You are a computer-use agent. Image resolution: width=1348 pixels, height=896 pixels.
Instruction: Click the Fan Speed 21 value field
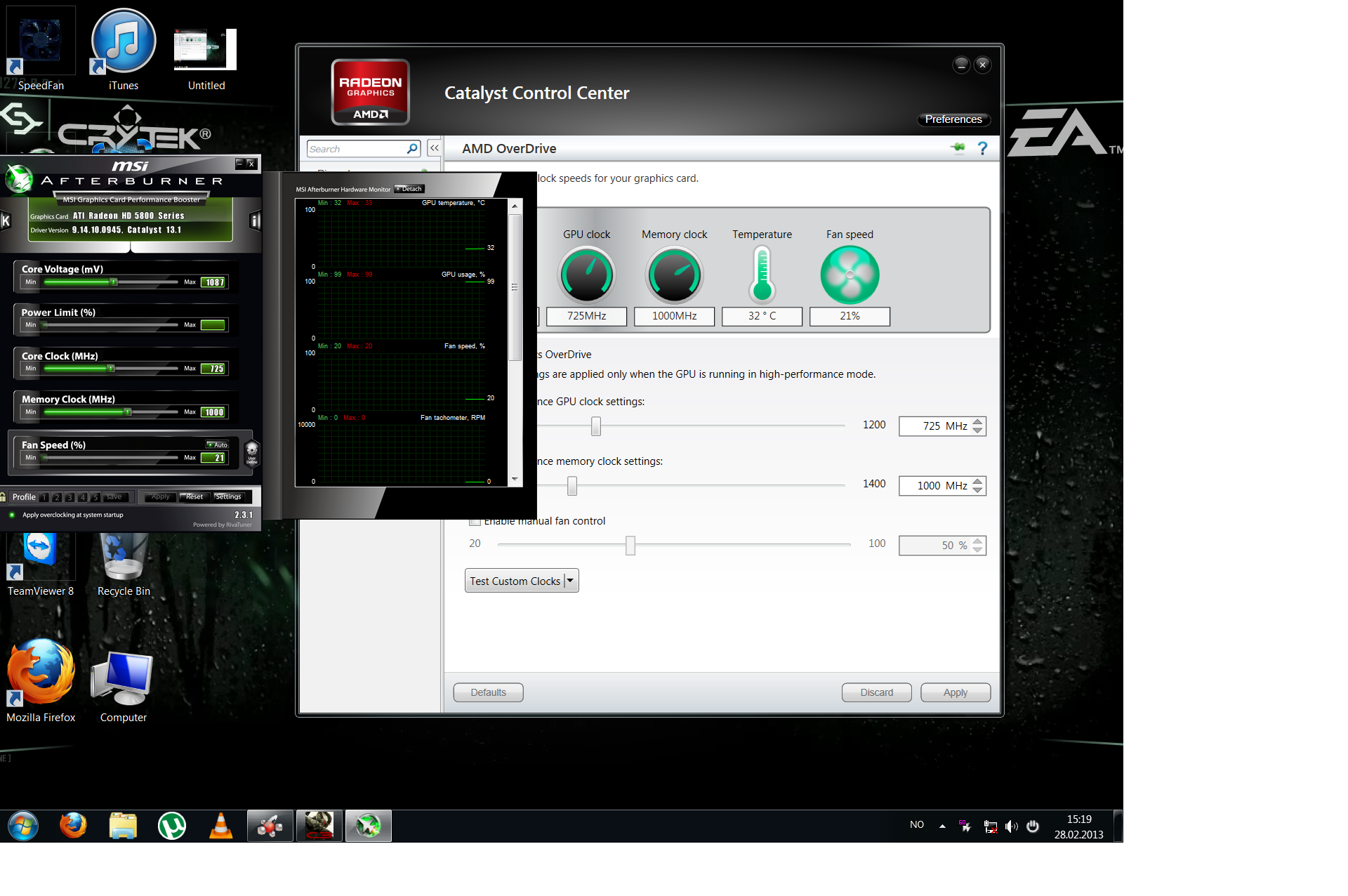213,458
